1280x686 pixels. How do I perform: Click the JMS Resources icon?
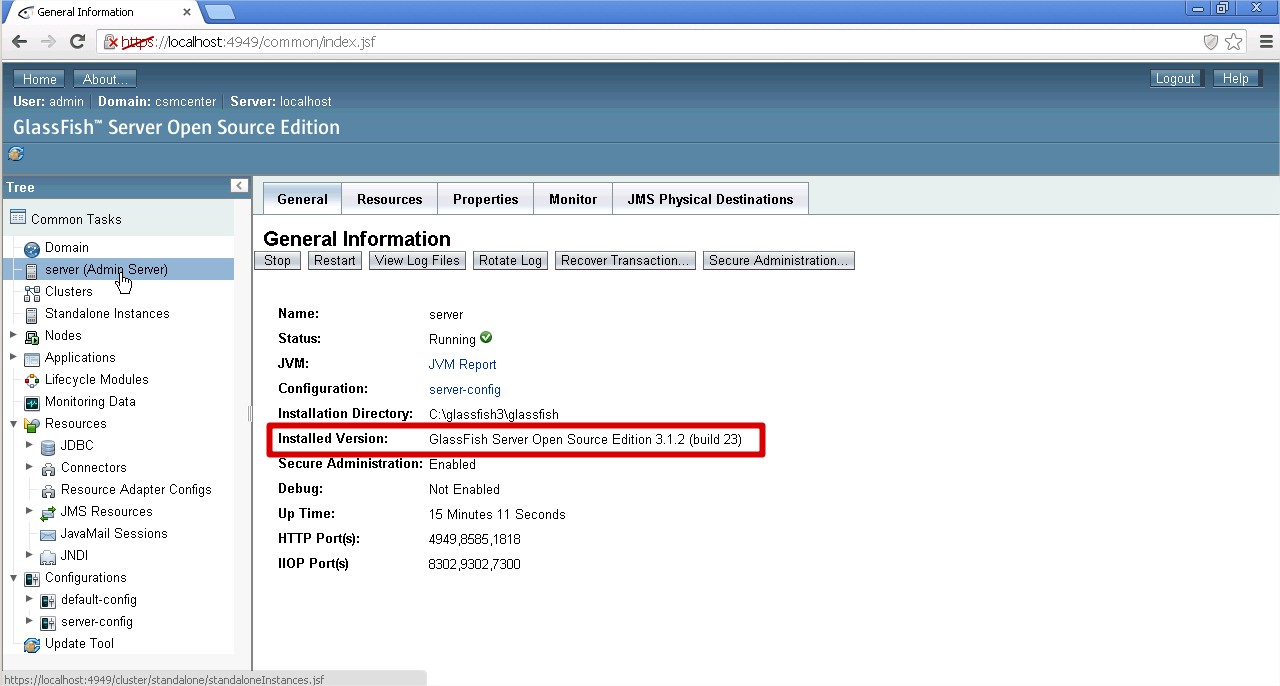[47, 511]
